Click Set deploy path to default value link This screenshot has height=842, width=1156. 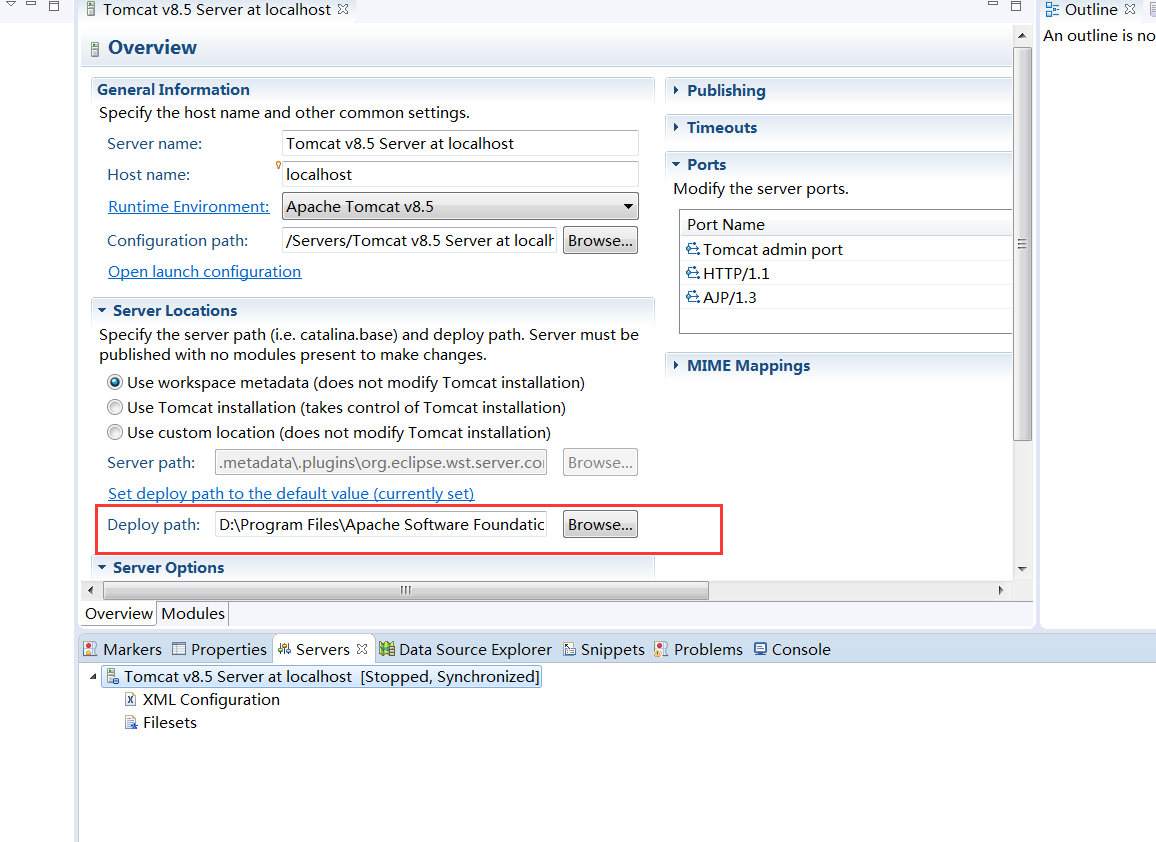(291, 493)
